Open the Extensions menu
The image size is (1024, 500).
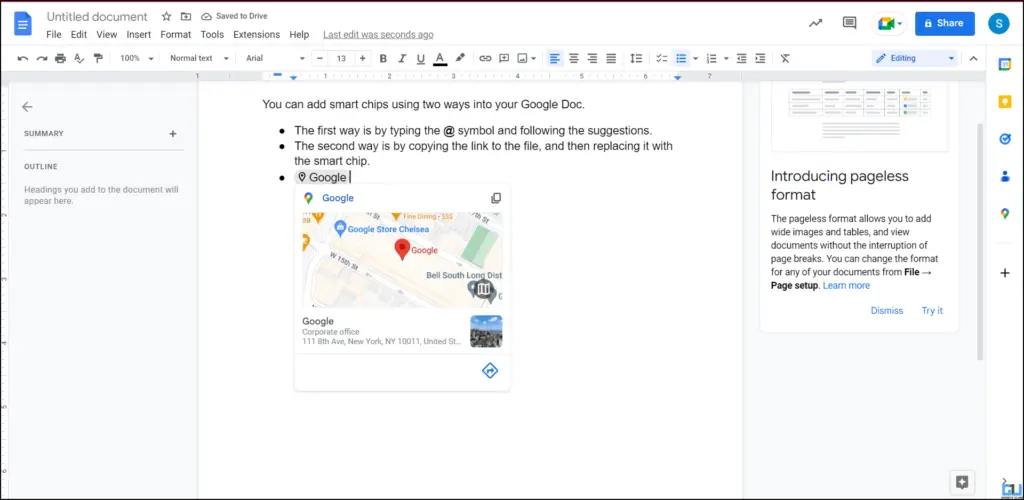257,35
